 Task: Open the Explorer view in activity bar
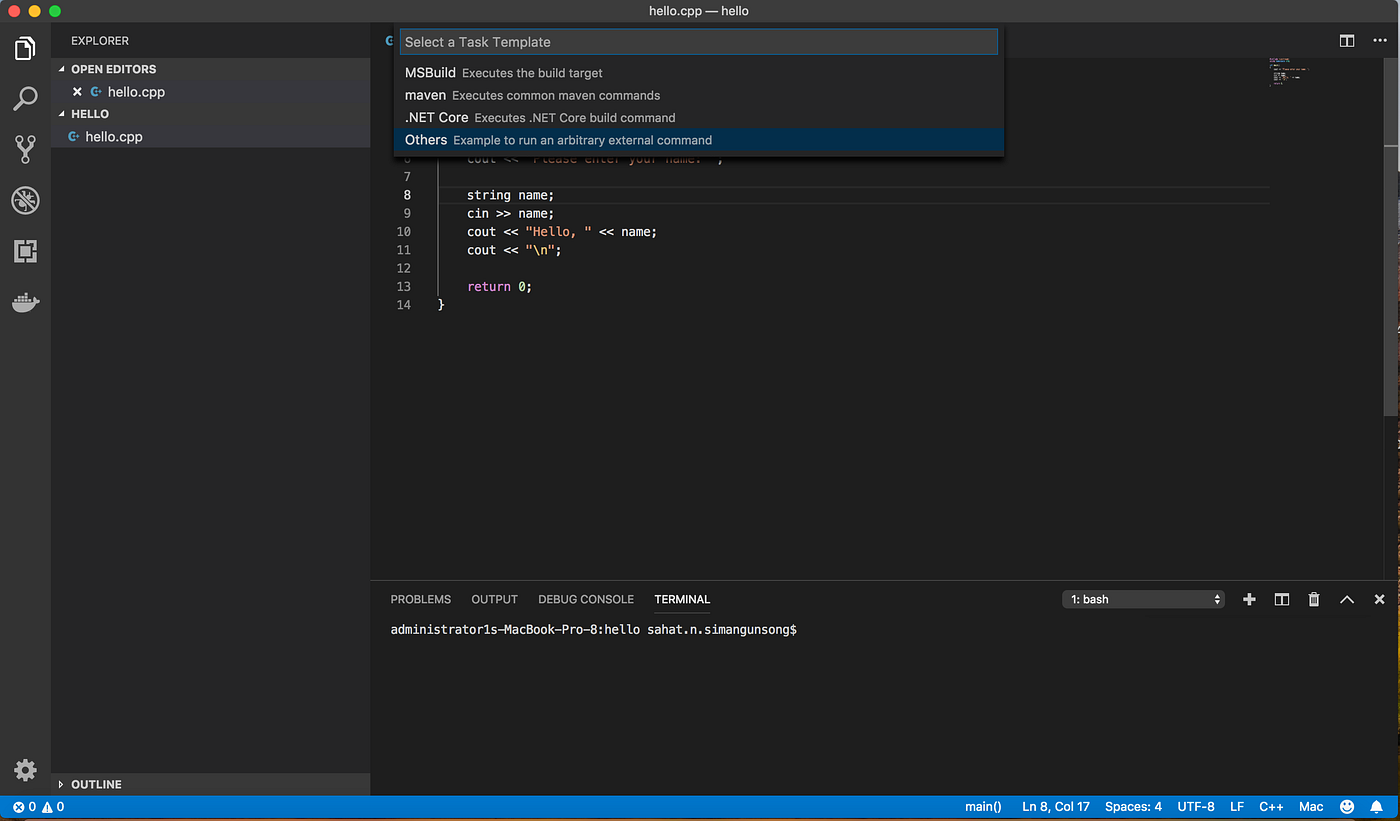point(25,47)
